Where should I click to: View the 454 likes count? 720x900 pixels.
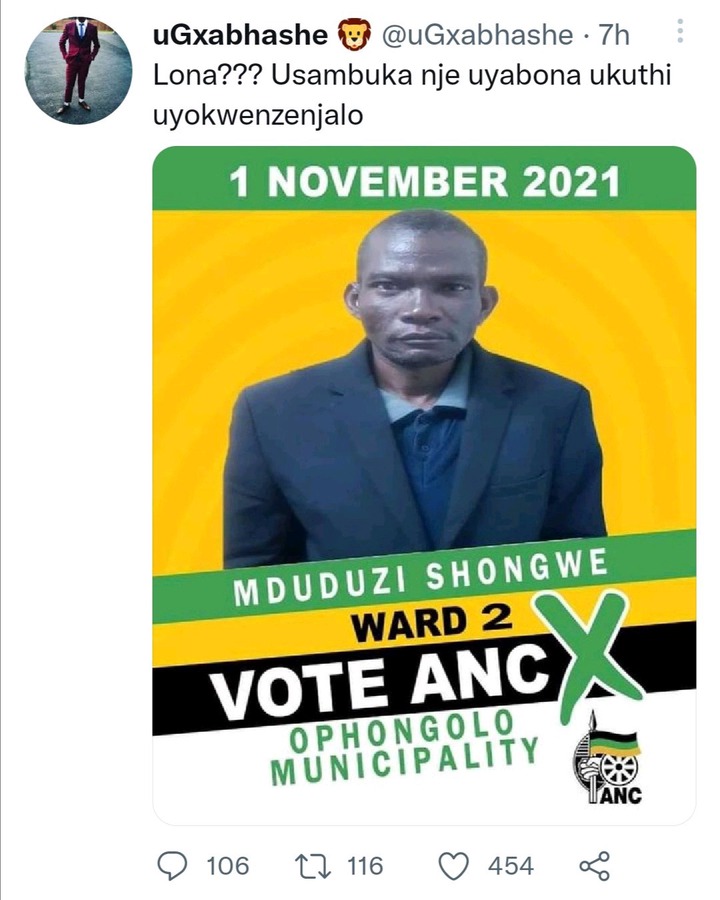point(510,866)
